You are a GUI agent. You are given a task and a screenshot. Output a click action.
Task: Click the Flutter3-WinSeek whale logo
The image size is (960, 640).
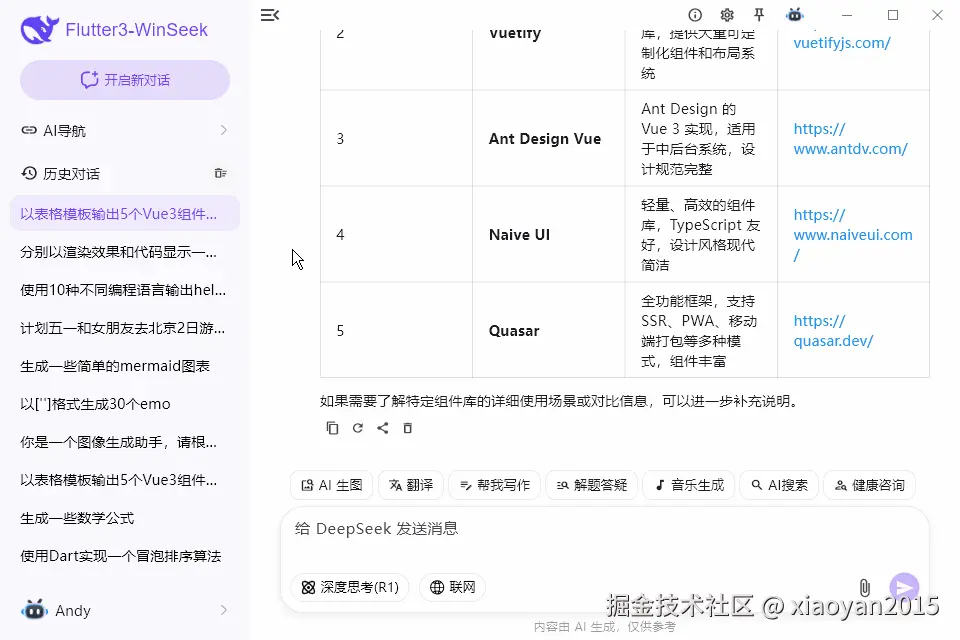[39, 29]
